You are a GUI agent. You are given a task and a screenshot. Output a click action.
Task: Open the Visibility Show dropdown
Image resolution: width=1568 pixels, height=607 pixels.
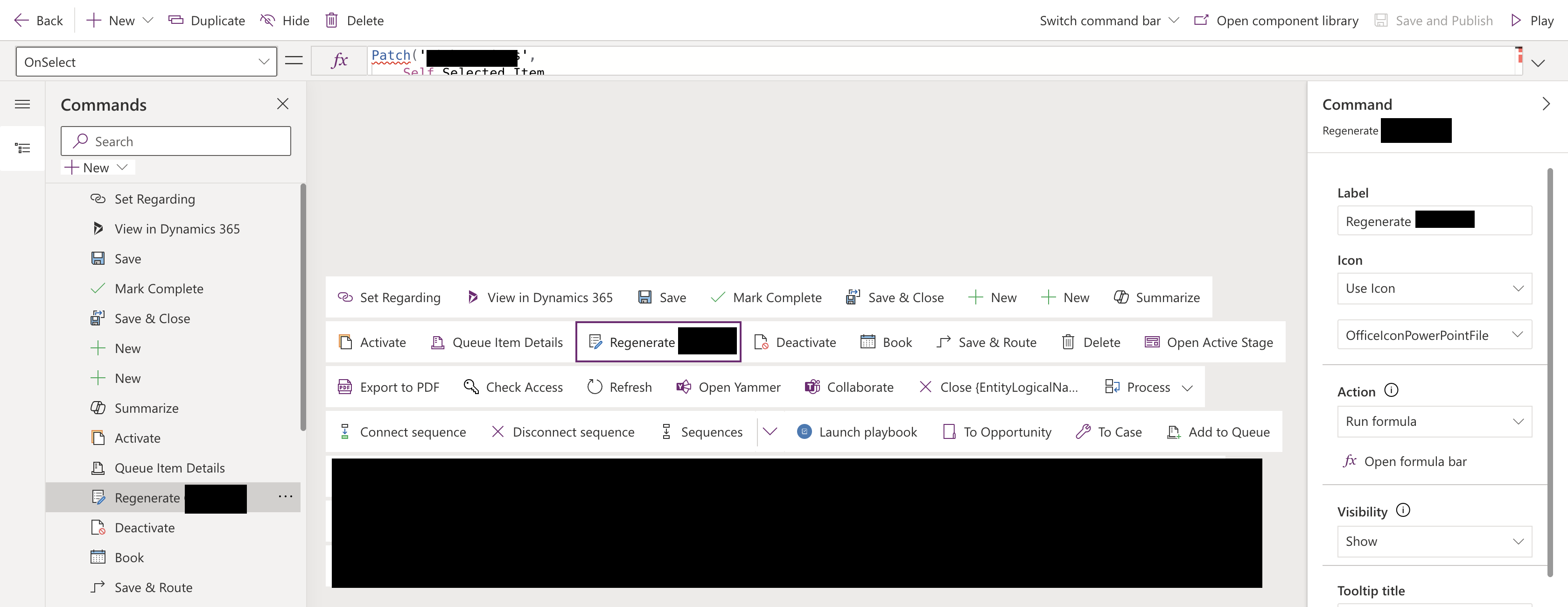click(x=1434, y=542)
